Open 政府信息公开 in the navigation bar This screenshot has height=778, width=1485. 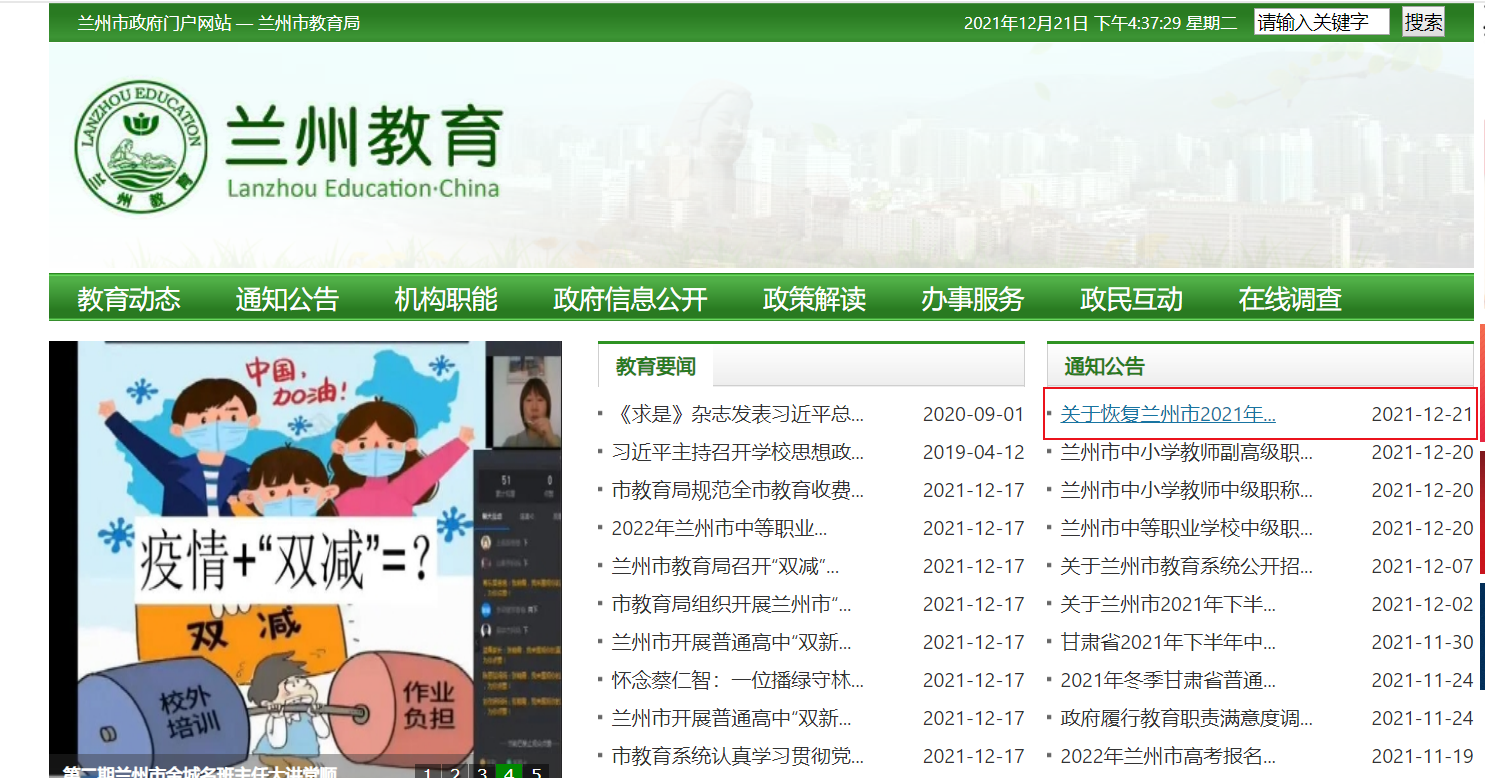tap(630, 299)
